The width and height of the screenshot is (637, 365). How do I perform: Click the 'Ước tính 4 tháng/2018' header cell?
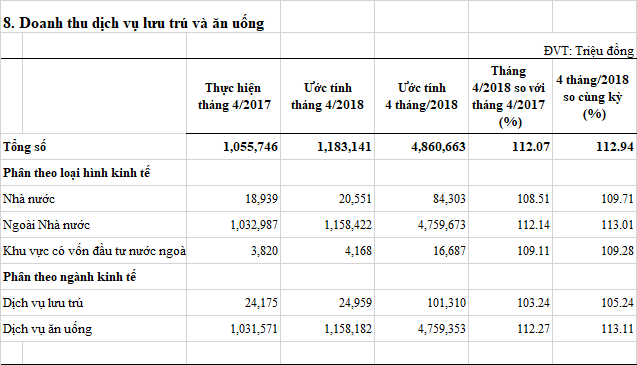pos(421,96)
